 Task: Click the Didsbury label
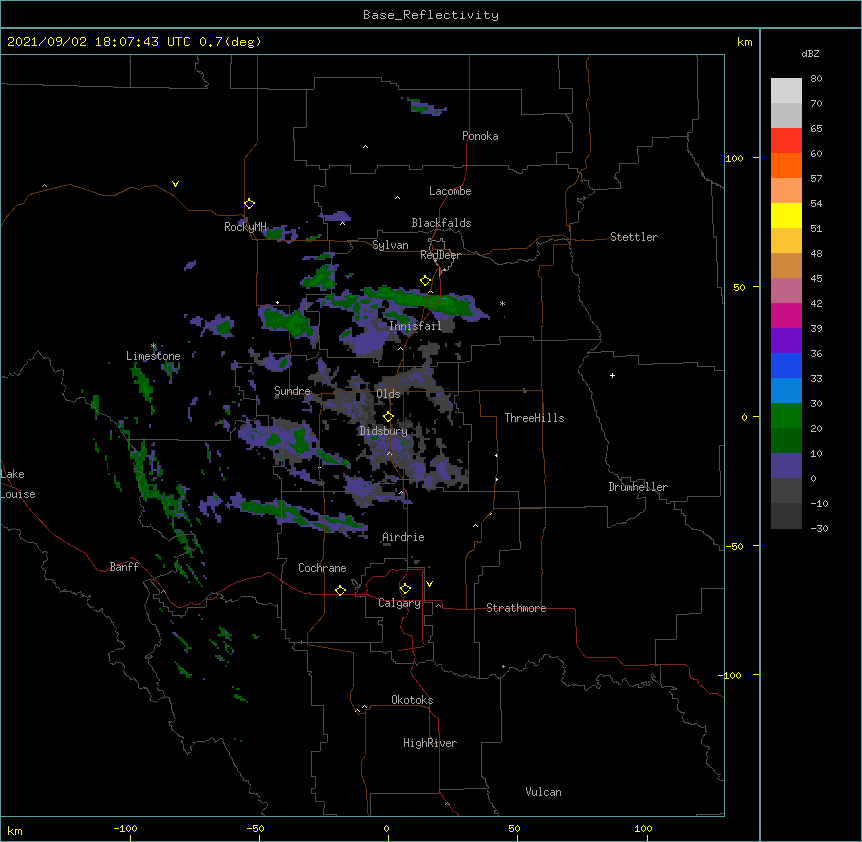coord(383,431)
